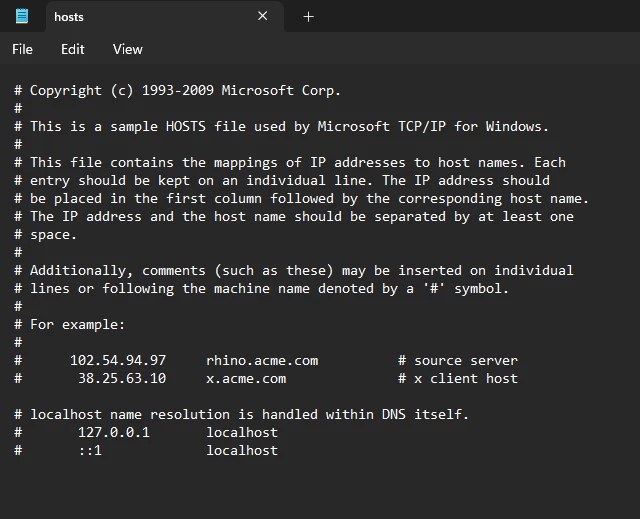Open the File menu
The height and width of the screenshot is (519, 640).
(x=22, y=49)
